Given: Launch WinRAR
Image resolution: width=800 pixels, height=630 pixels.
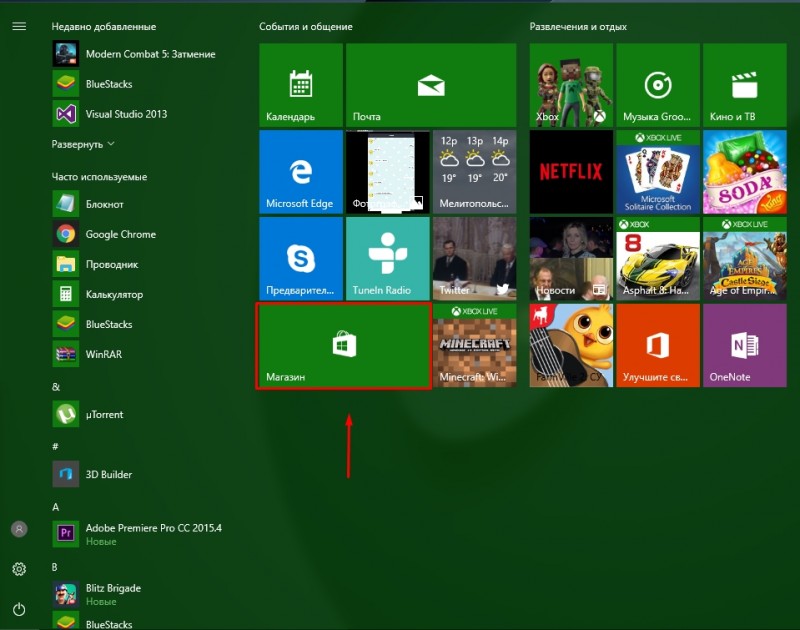Looking at the screenshot, I should [87, 354].
